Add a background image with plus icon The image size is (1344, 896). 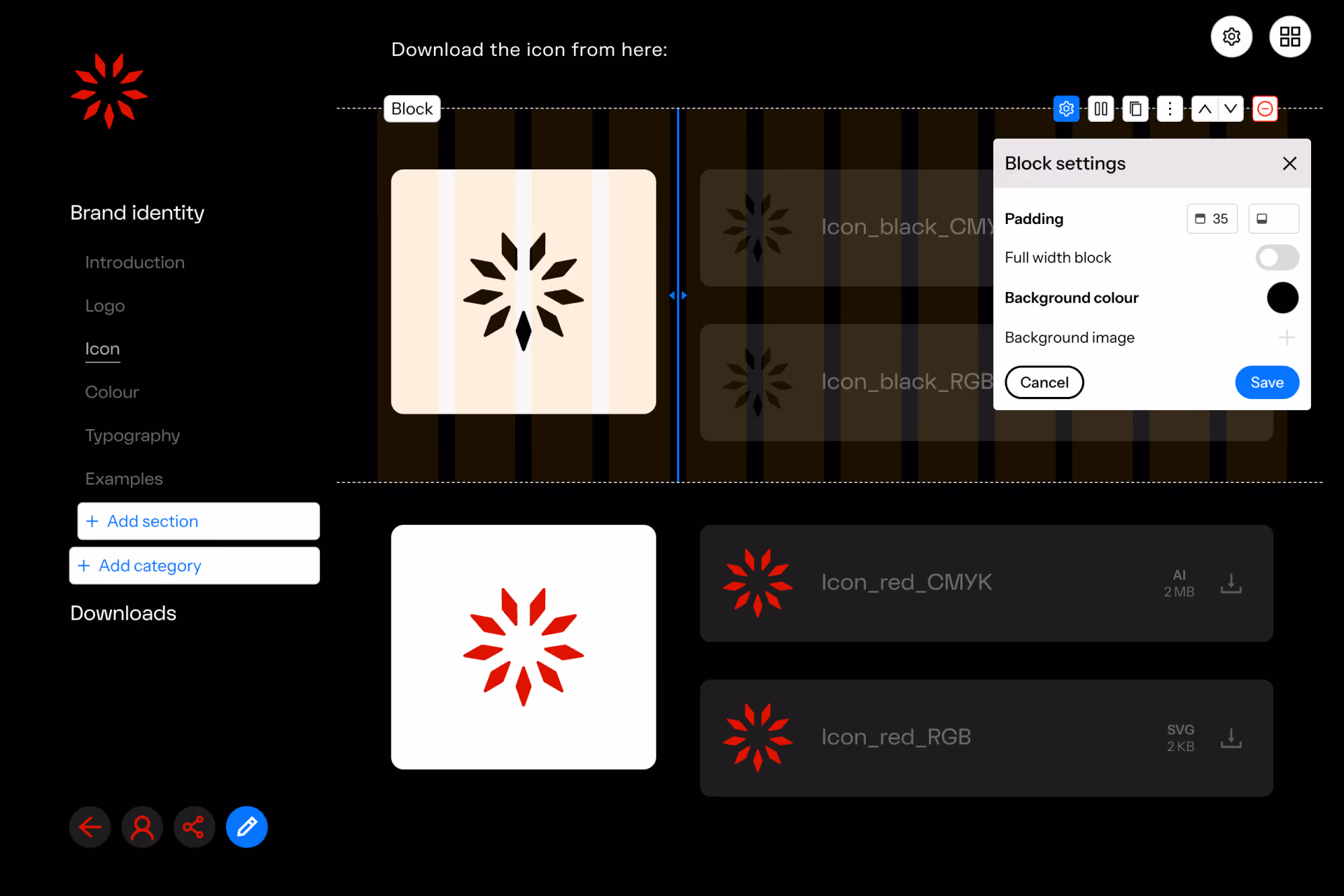coord(1287,337)
